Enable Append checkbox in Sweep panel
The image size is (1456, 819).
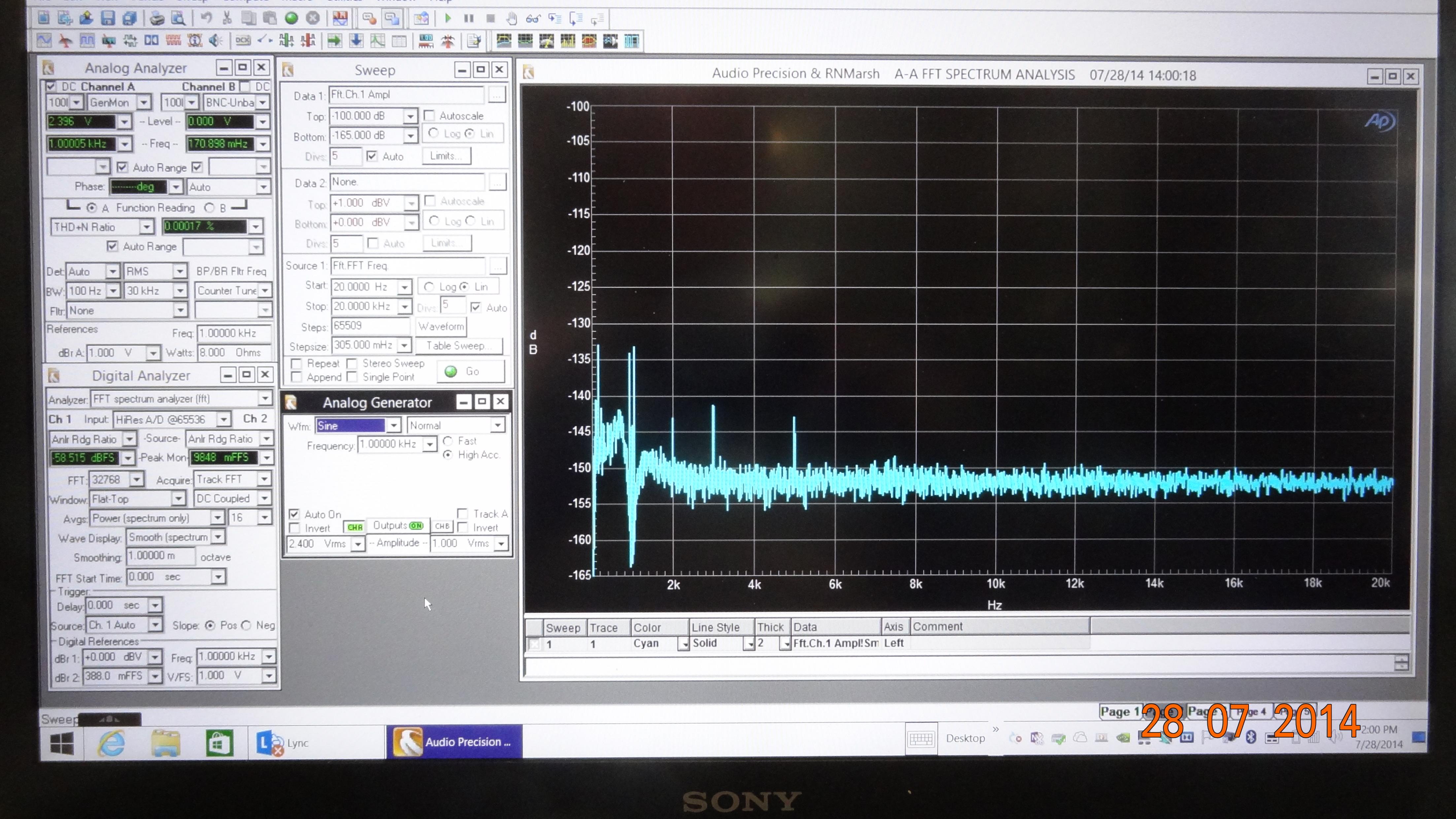tap(296, 377)
